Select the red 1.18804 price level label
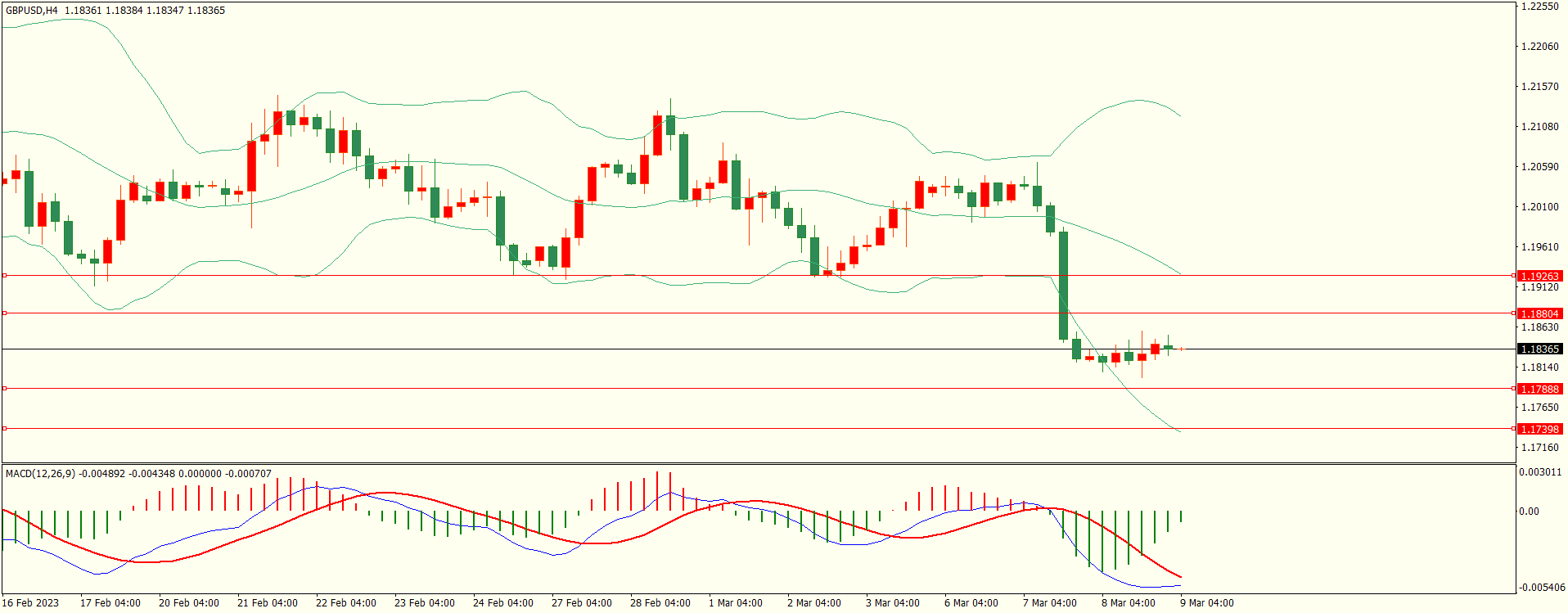Image resolution: width=1568 pixels, height=613 pixels. click(x=1539, y=313)
